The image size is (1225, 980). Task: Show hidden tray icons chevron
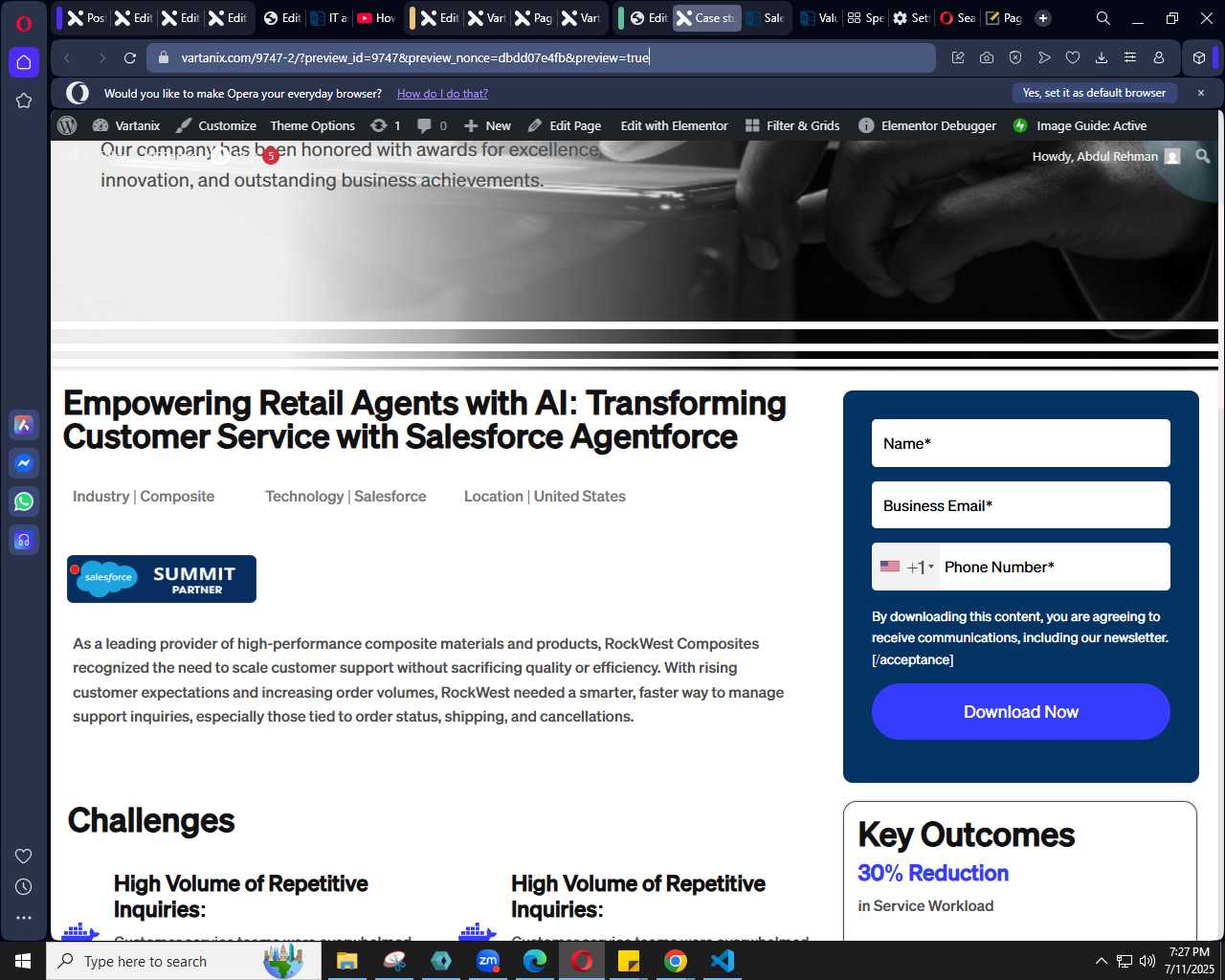[x=1101, y=961]
